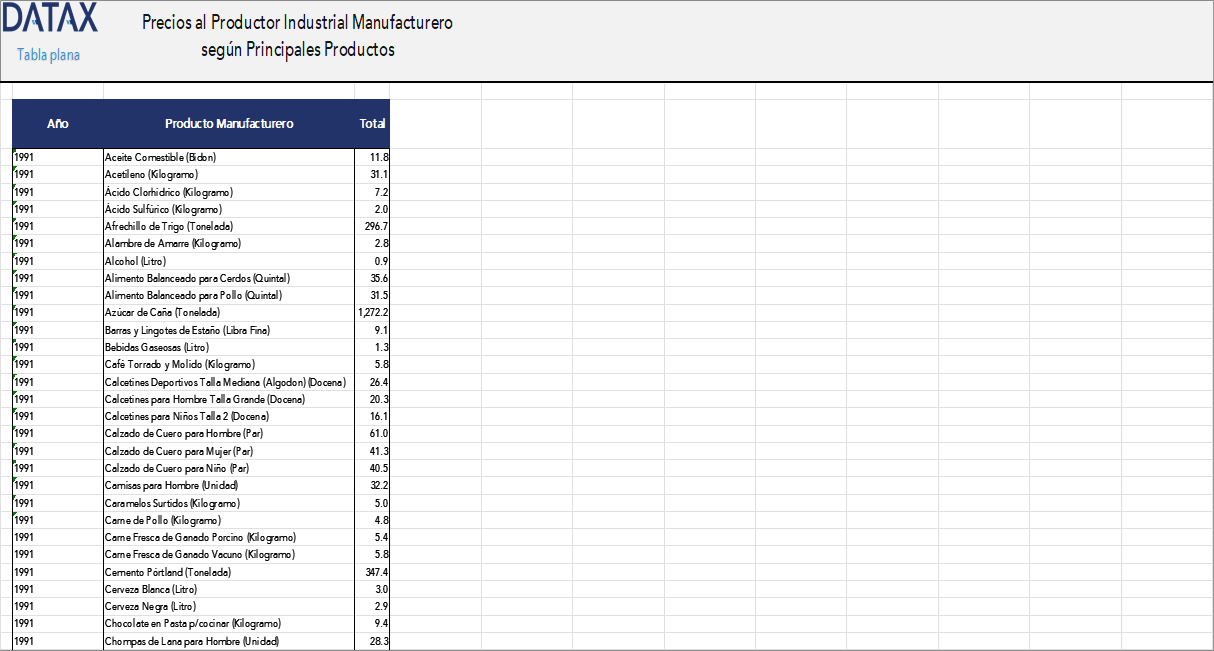Screen dimensions: 1214x651
Task: Select cell Aceite Comestible (Bidon)
Action: click(229, 157)
